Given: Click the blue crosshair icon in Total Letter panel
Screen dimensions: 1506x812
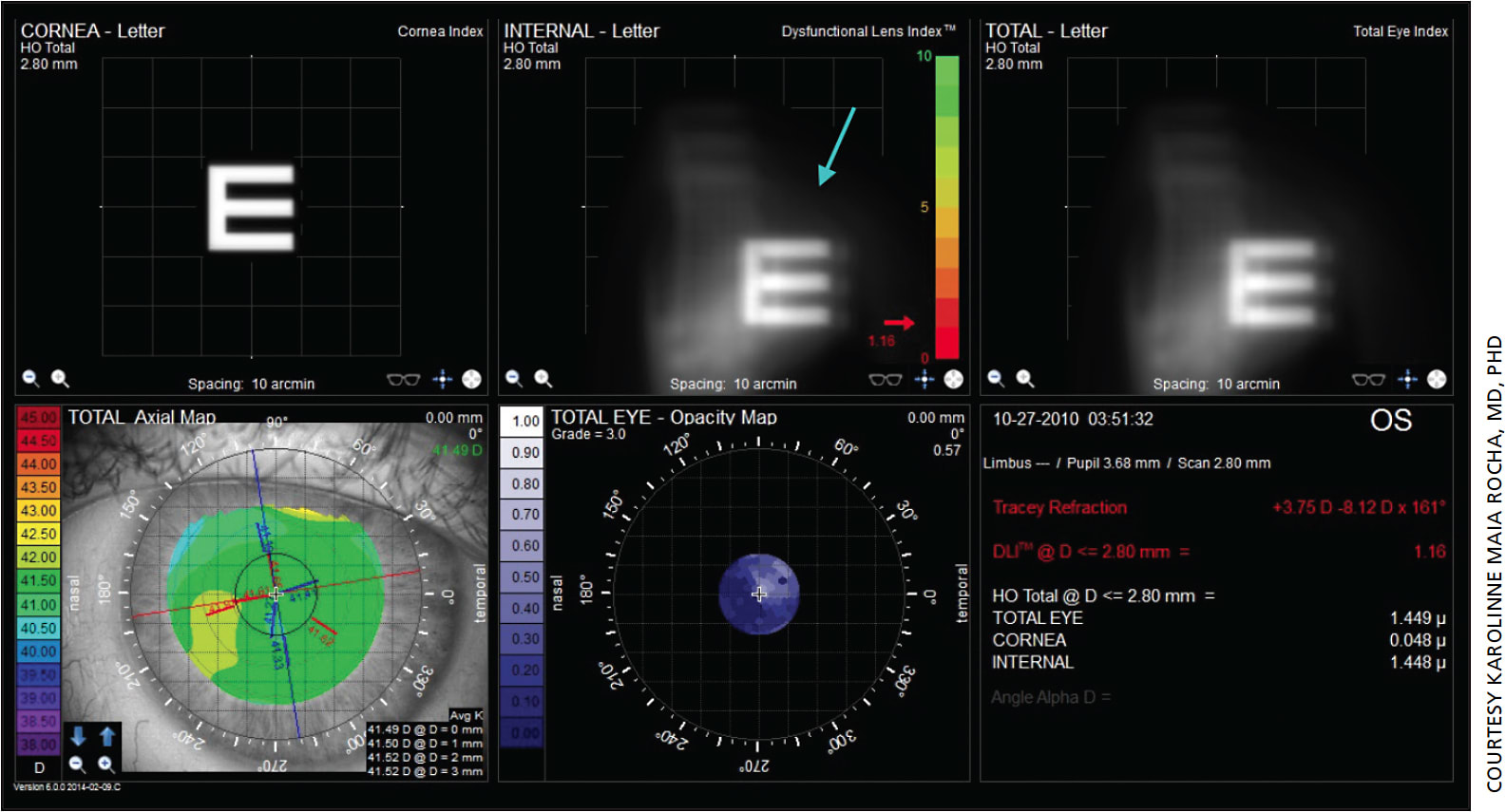Looking at the screenshot, I should [x=1407, y=379].
